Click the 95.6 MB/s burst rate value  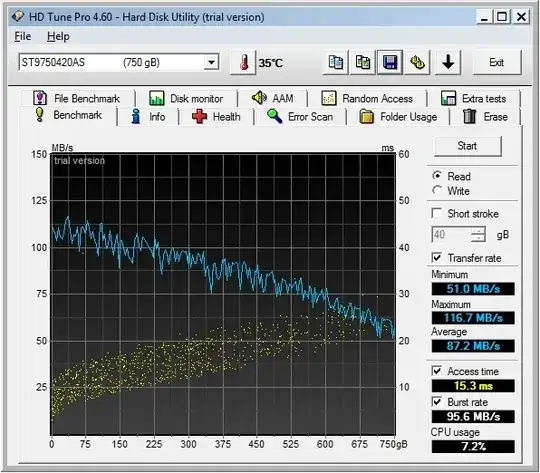tap(473, 417)
